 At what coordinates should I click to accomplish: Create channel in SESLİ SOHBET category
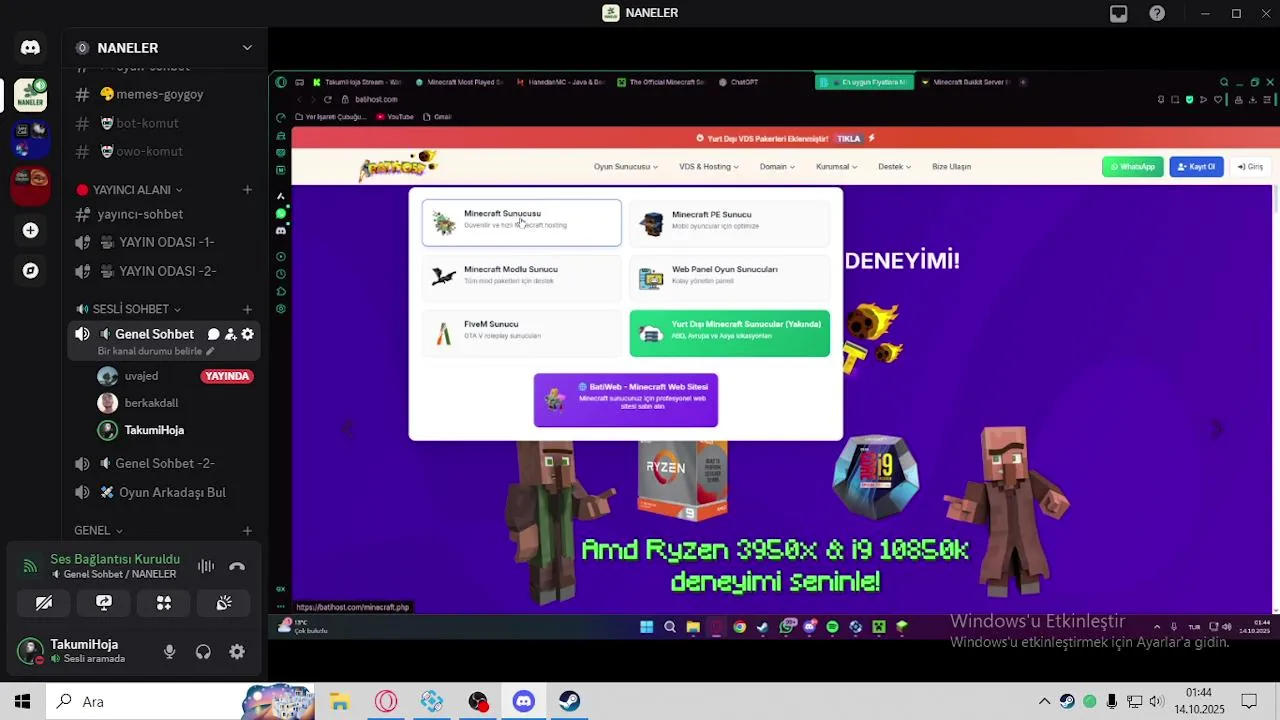point(247,309)
